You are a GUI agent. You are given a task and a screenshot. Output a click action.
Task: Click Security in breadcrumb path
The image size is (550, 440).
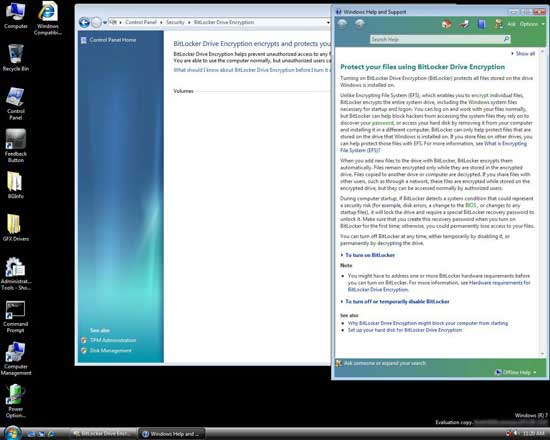pyautogui.click(x=175, y=22)
